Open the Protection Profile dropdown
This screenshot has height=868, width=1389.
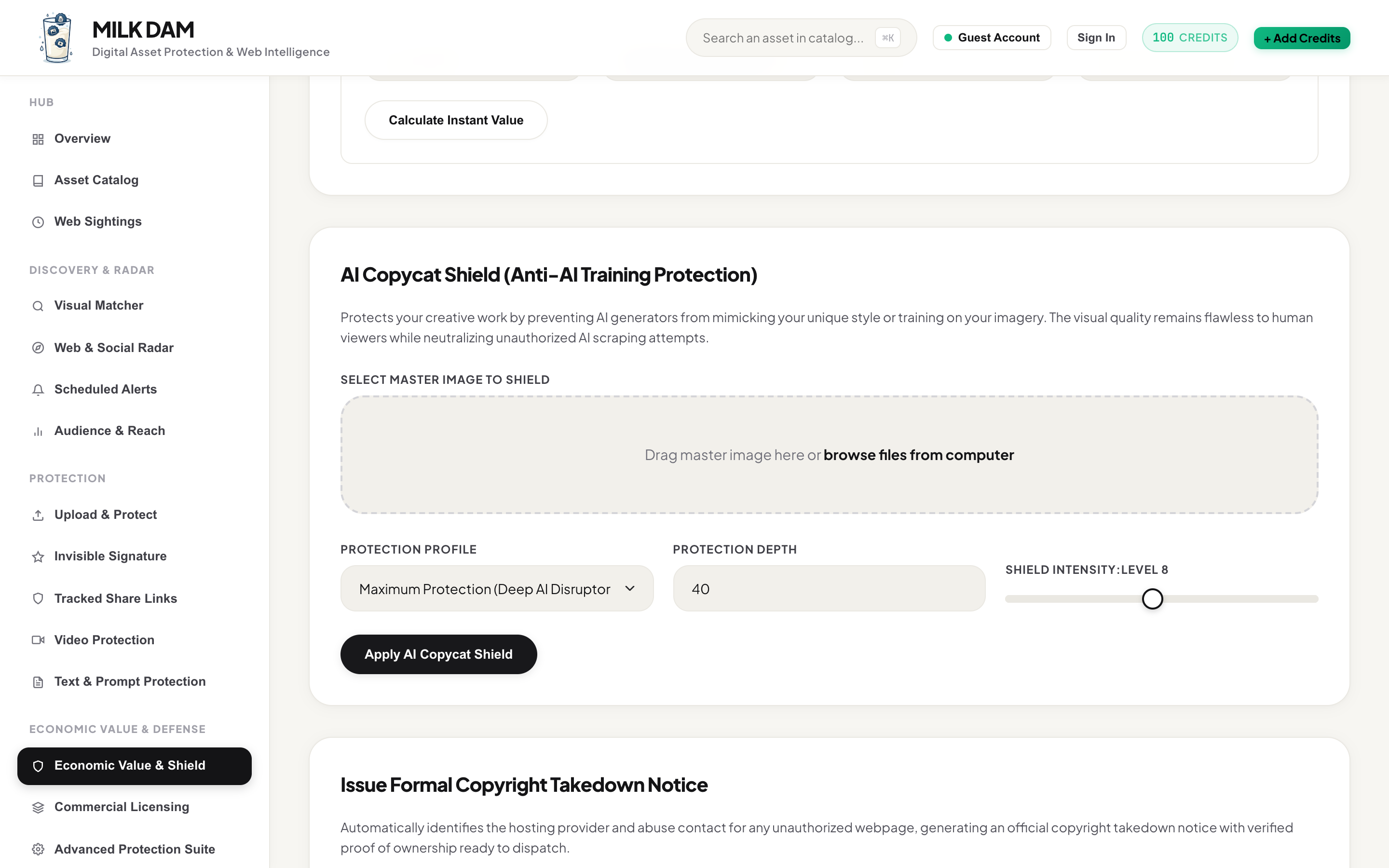pos(496,588)
